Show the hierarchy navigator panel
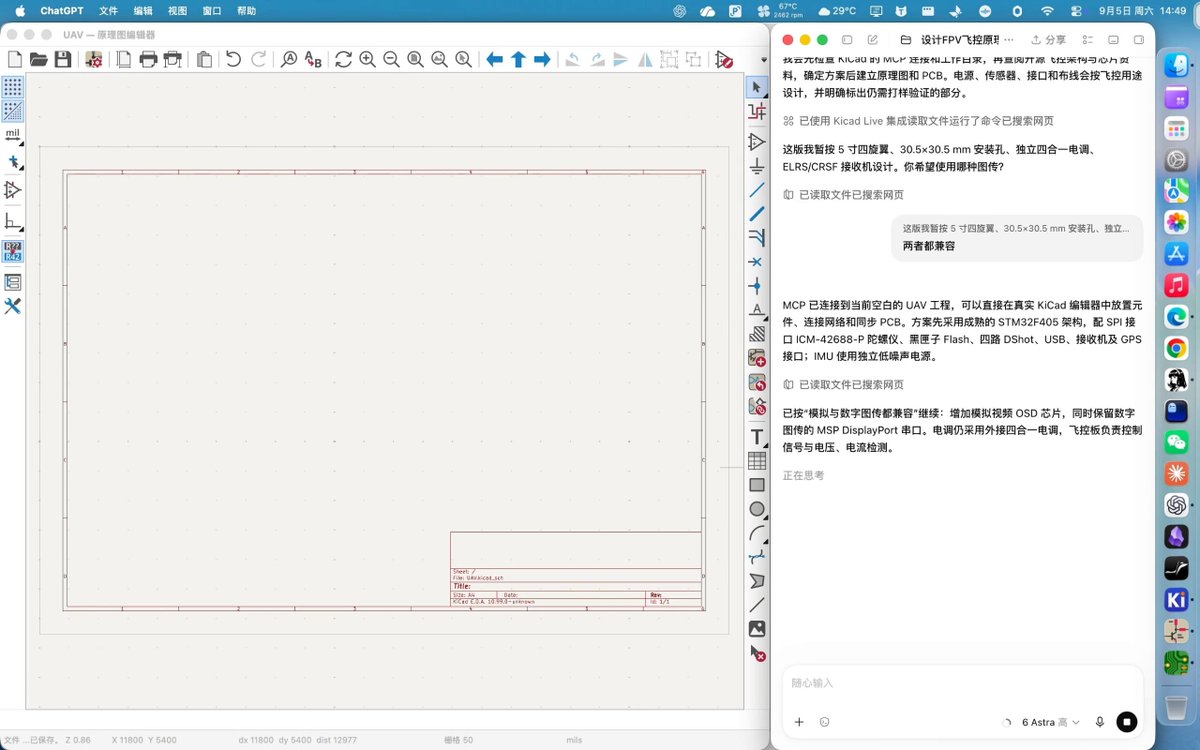The height and width of the screenshot is (750, 1200). point(13,282)
